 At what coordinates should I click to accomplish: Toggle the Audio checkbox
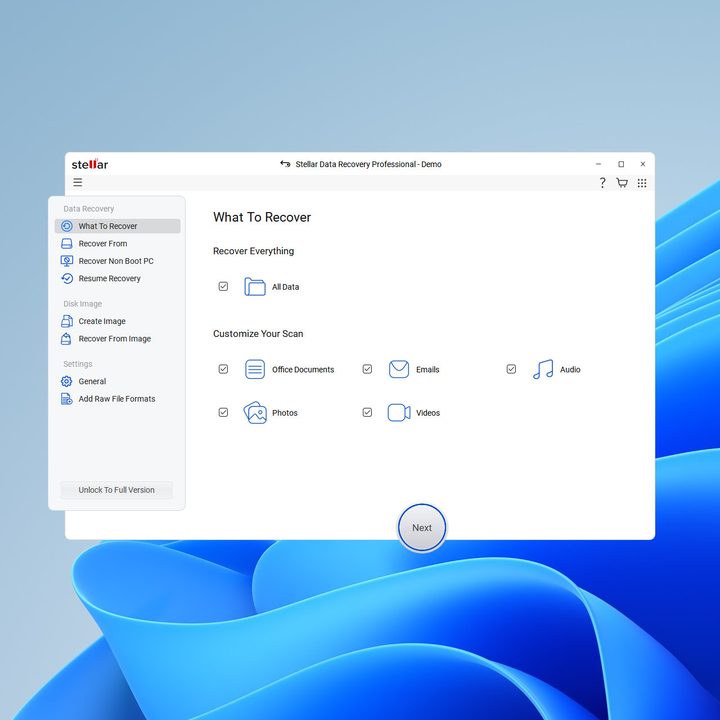point(511,369)
